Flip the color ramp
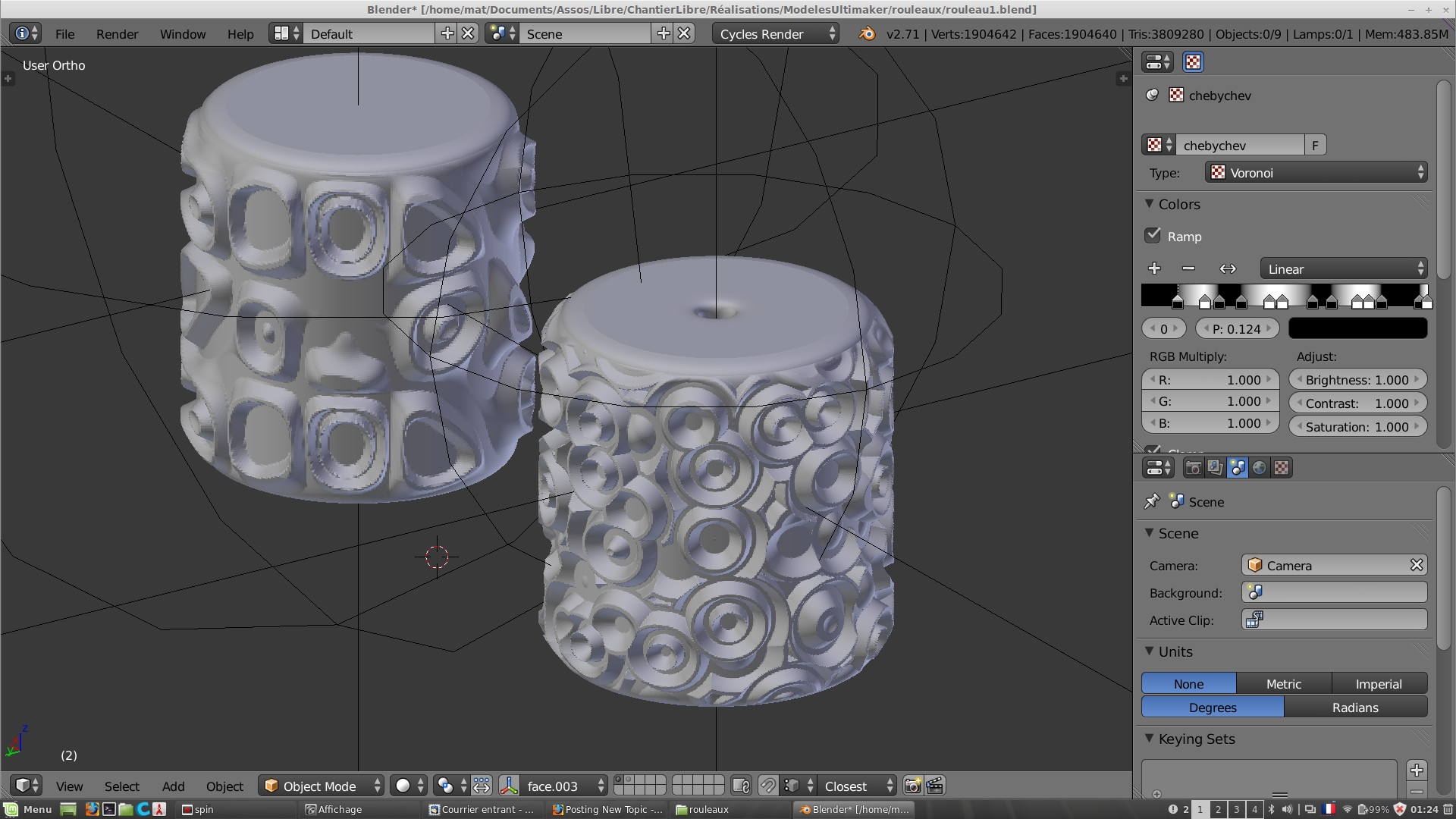Screen dimensions: 1456x819 (1228, 268)
